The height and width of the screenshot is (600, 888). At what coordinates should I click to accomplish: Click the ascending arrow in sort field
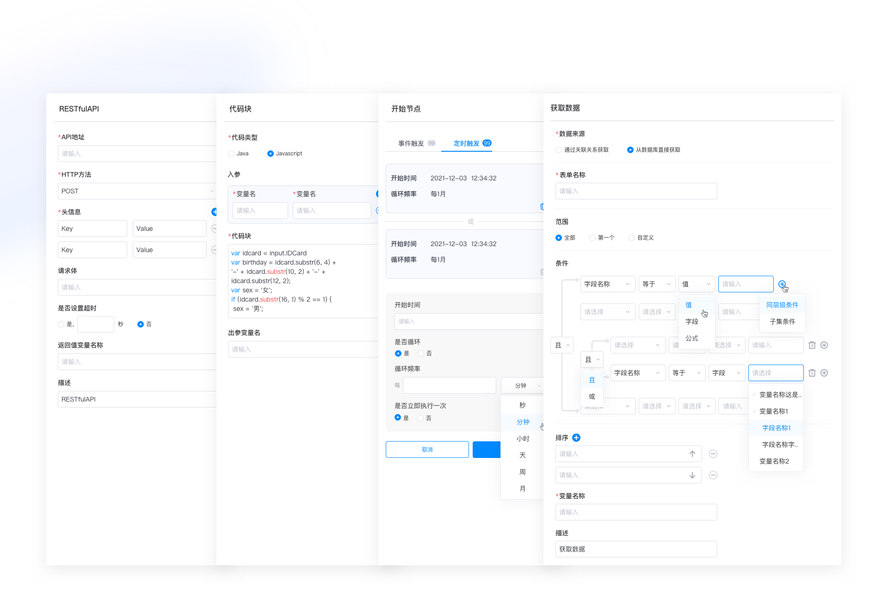pos(692,454)
